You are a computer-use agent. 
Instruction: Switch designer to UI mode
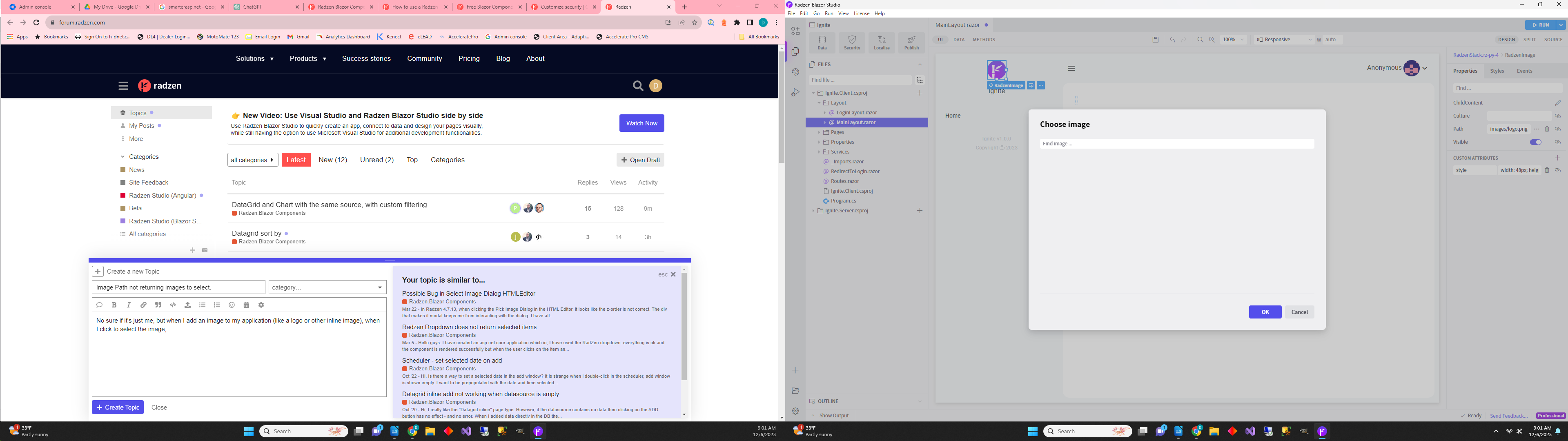point(940,40)
